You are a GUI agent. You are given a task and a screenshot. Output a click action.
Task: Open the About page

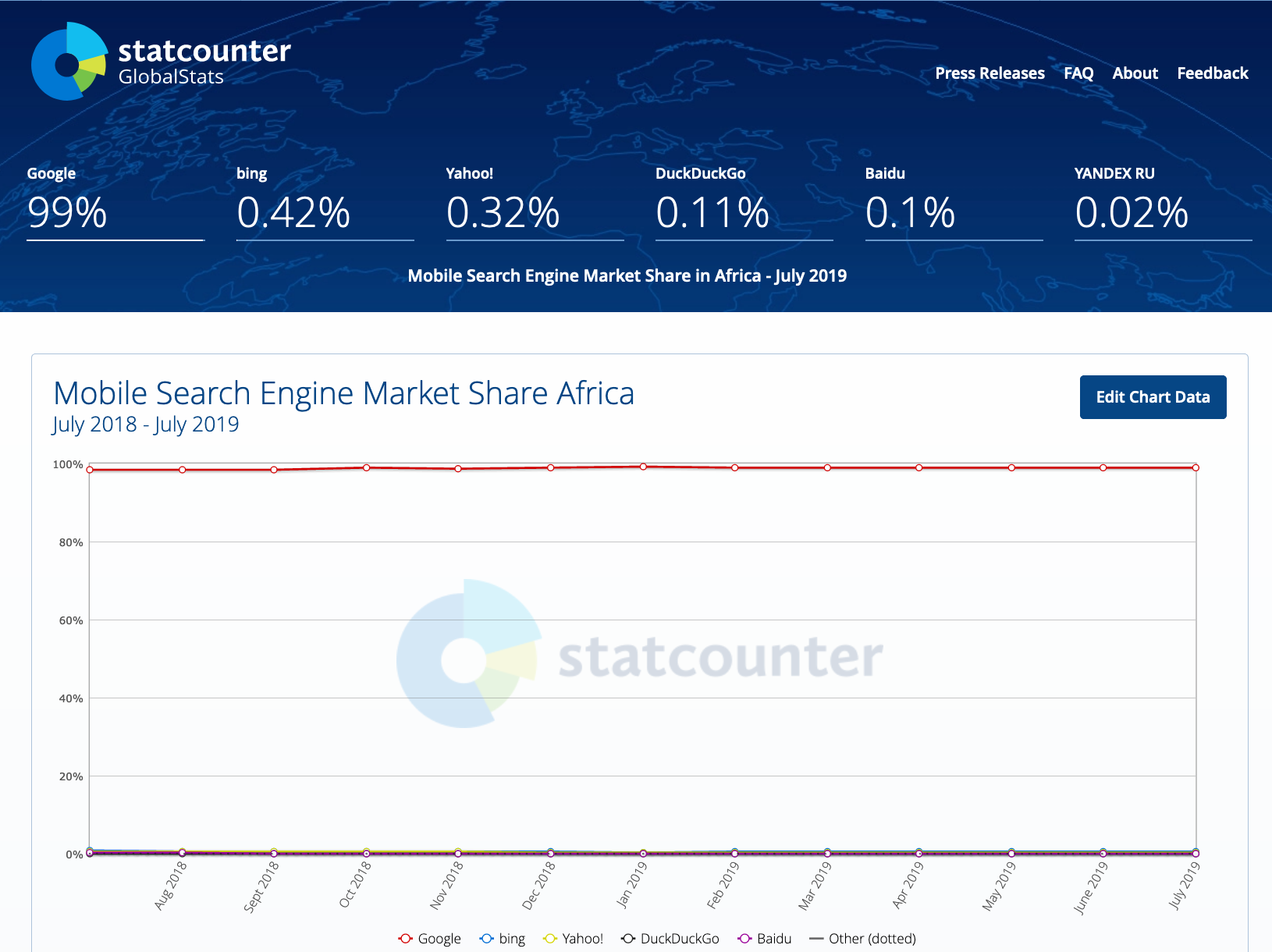pos(1135,73)
